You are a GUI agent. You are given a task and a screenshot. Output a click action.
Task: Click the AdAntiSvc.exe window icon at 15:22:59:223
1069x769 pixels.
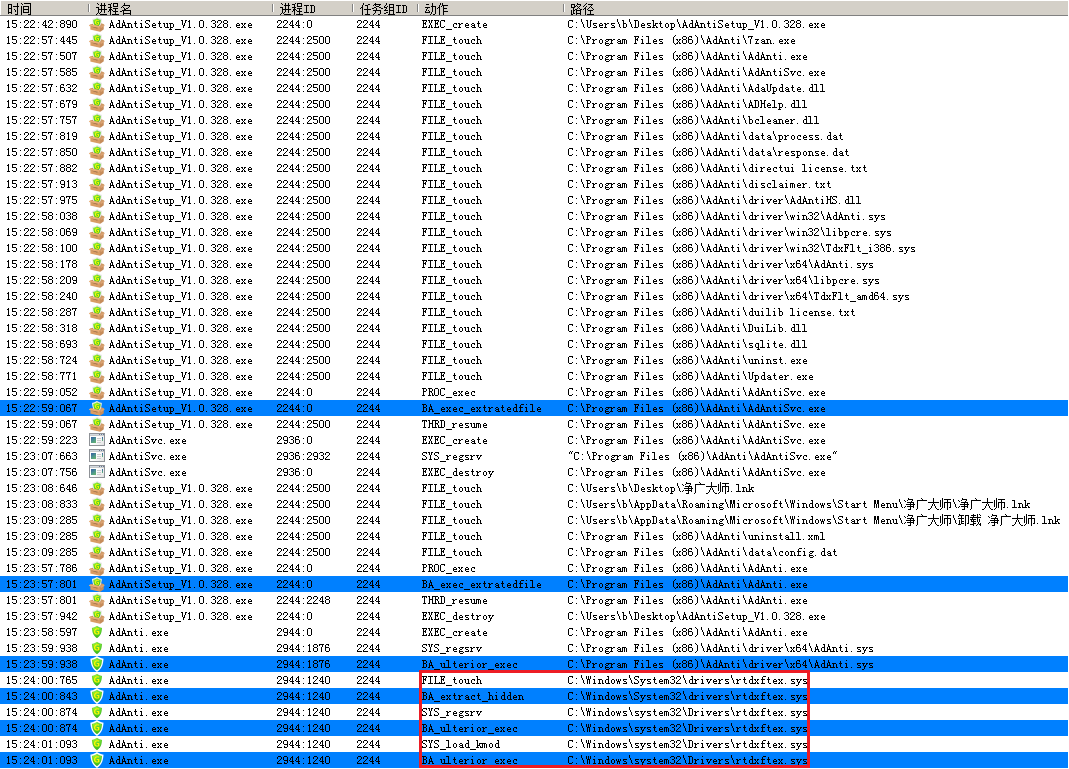pyautogui.click(x=97, y=440)
